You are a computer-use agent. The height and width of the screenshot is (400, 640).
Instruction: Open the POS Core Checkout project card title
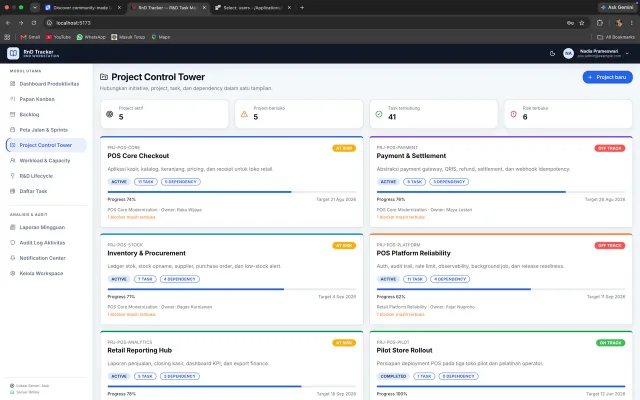(138, 156)
